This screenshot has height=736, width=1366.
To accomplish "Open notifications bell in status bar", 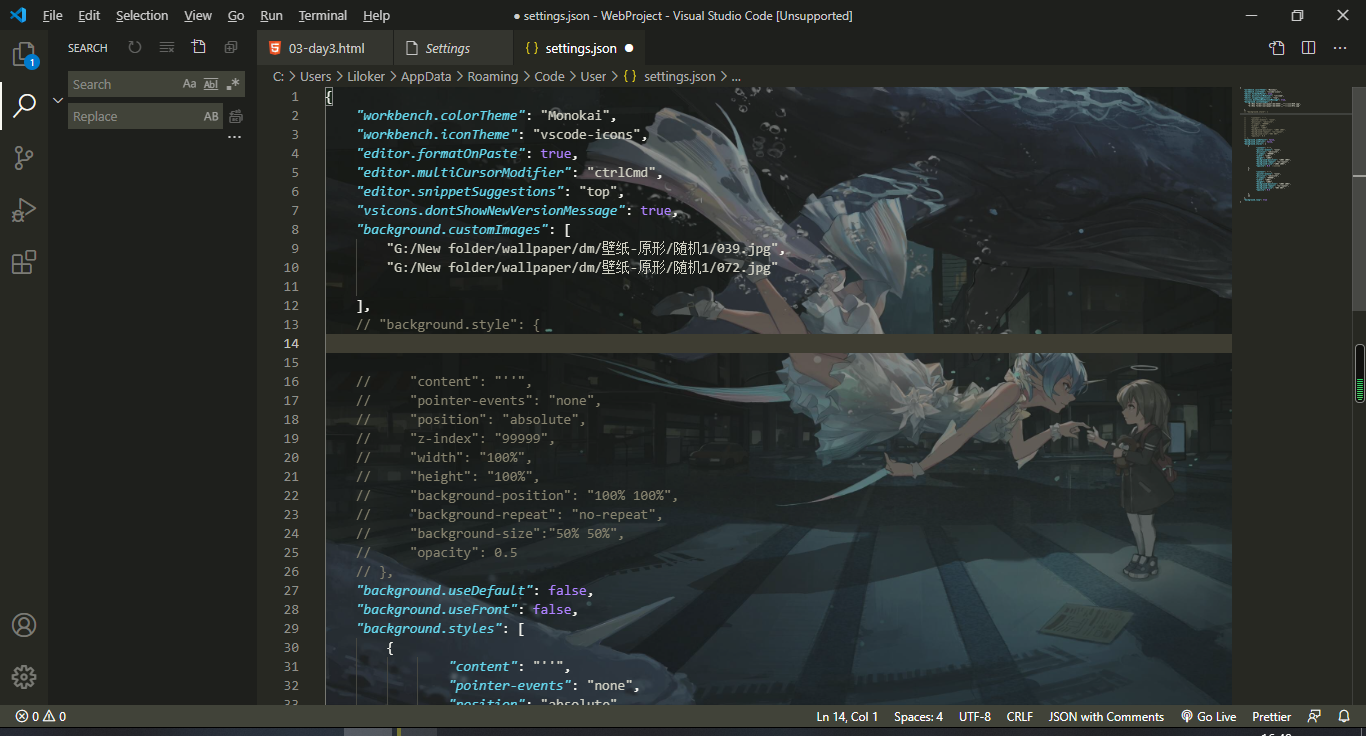I will (x=1343, y=716).
